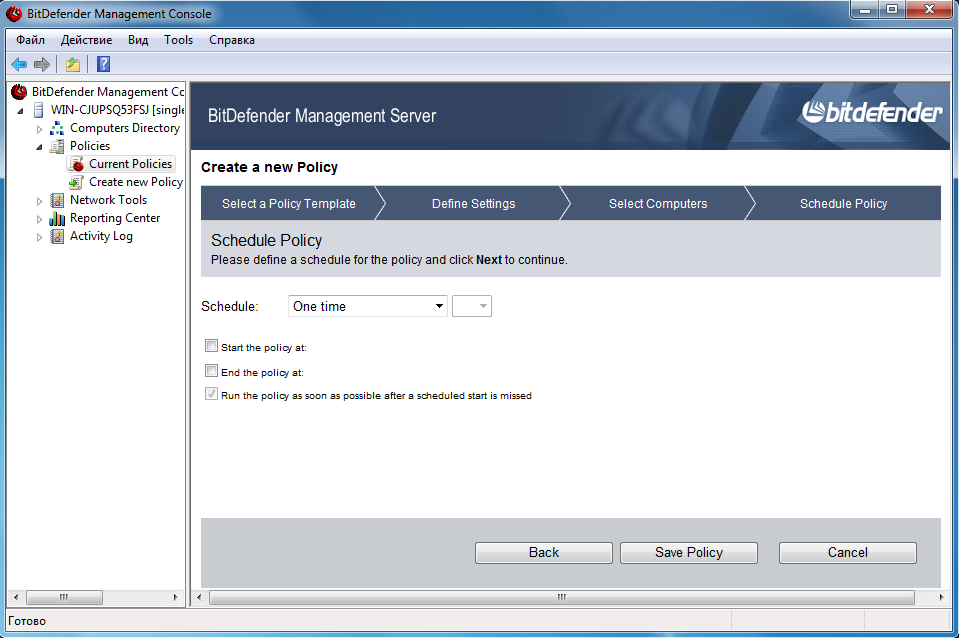Collapse the Policies tree node

[40, 147]
